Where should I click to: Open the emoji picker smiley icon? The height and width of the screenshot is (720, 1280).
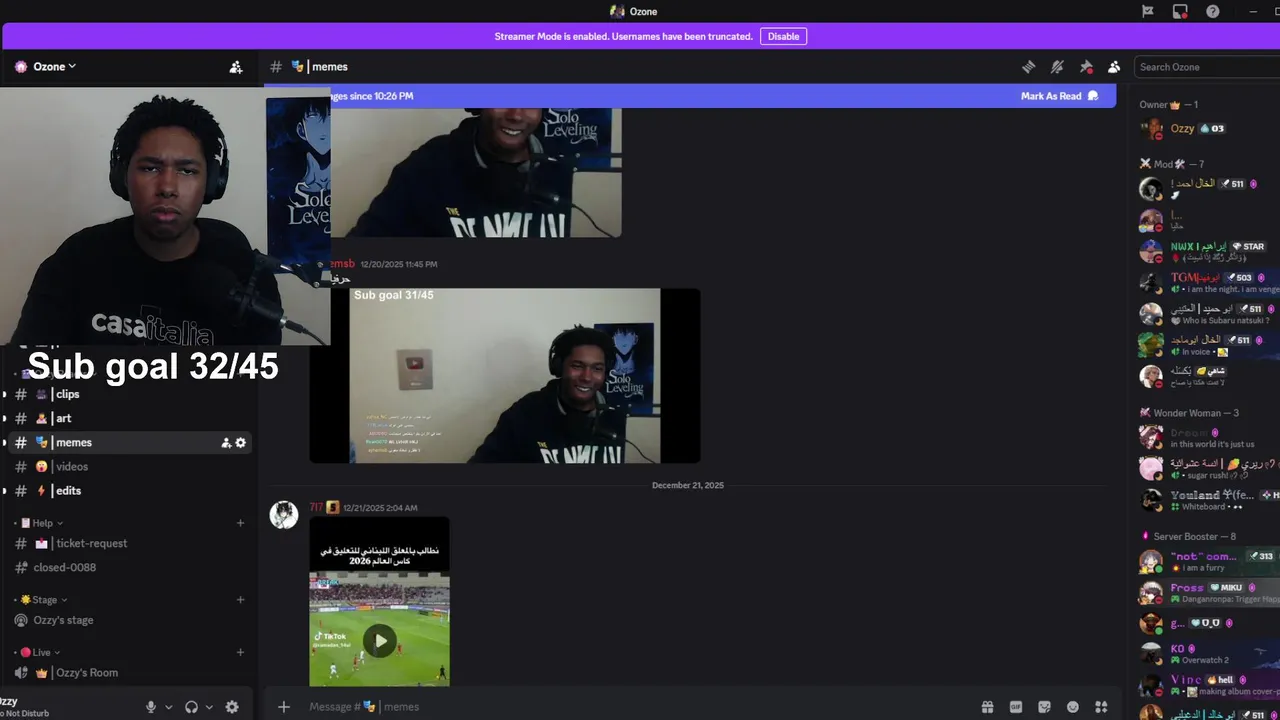point(1073,707)
